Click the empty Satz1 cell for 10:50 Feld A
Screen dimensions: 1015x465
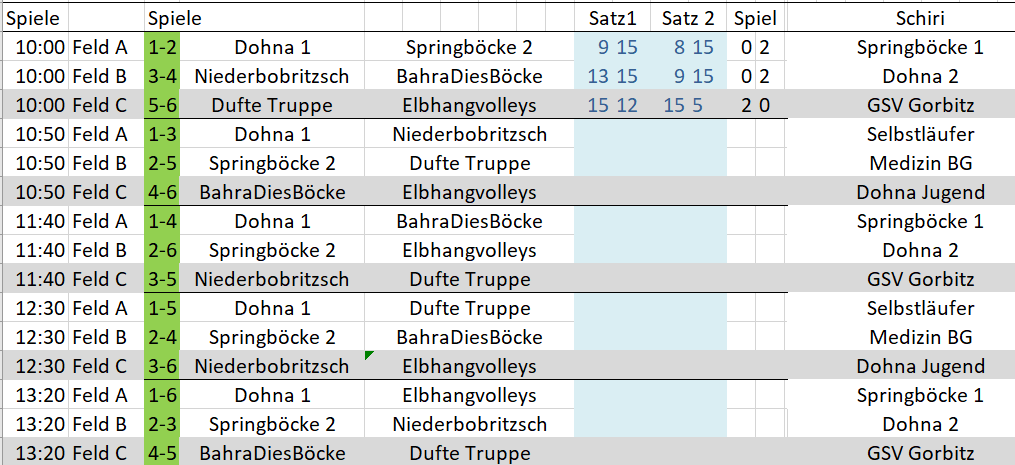[x=612, y=134]
